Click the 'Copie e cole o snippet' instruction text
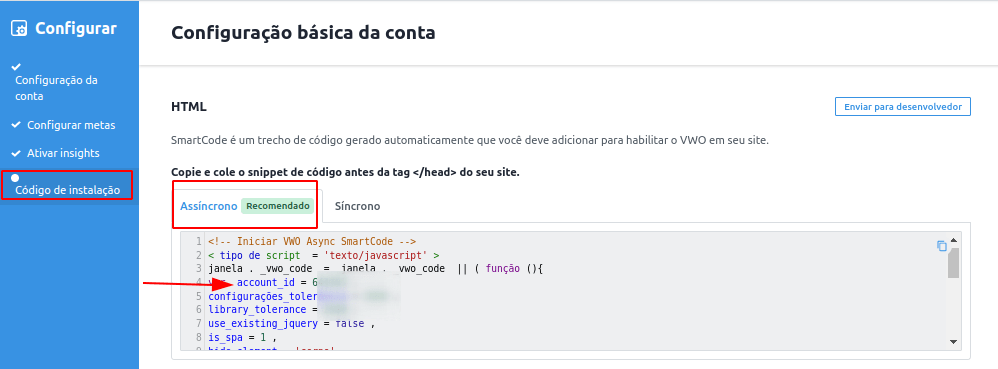Screen dimensions: 998x369 pyautogui.click(x=346, y=172)
